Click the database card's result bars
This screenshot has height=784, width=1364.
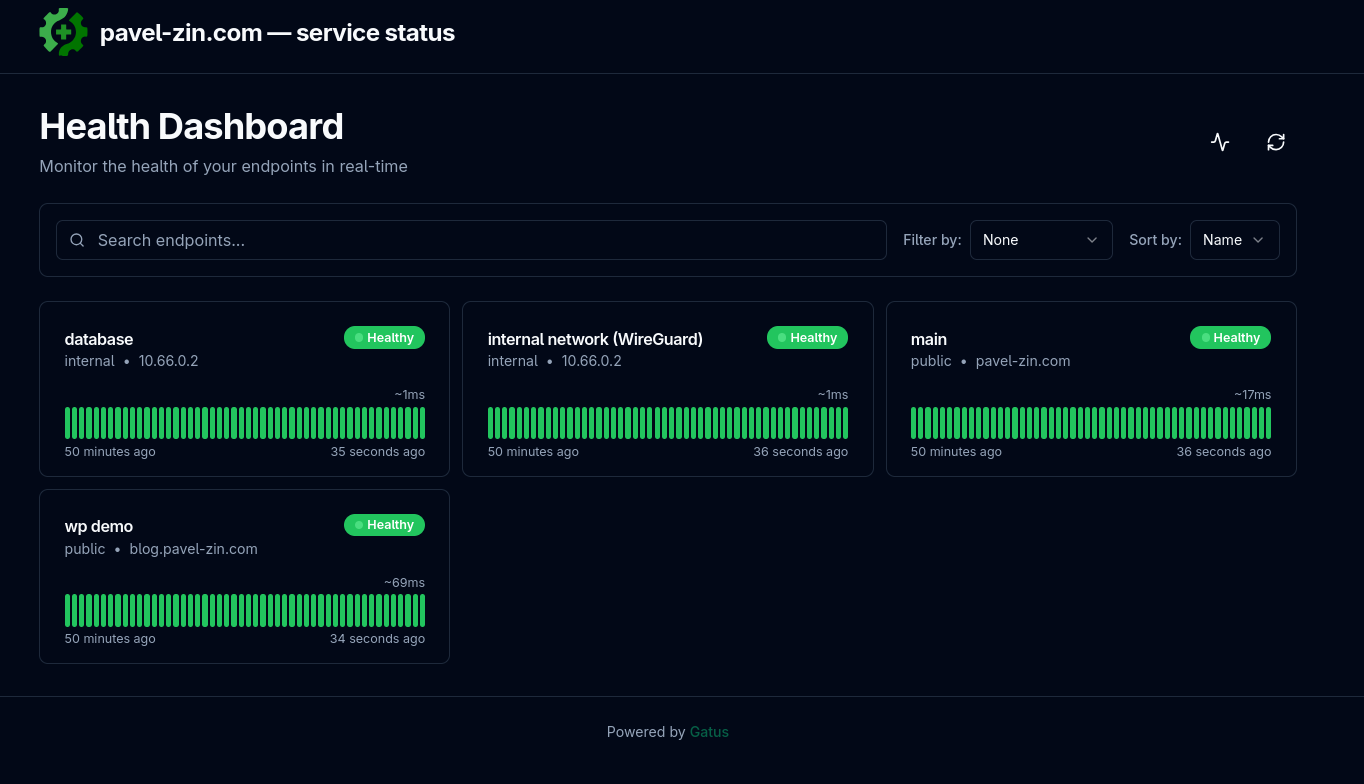click(x=245, y=423)
